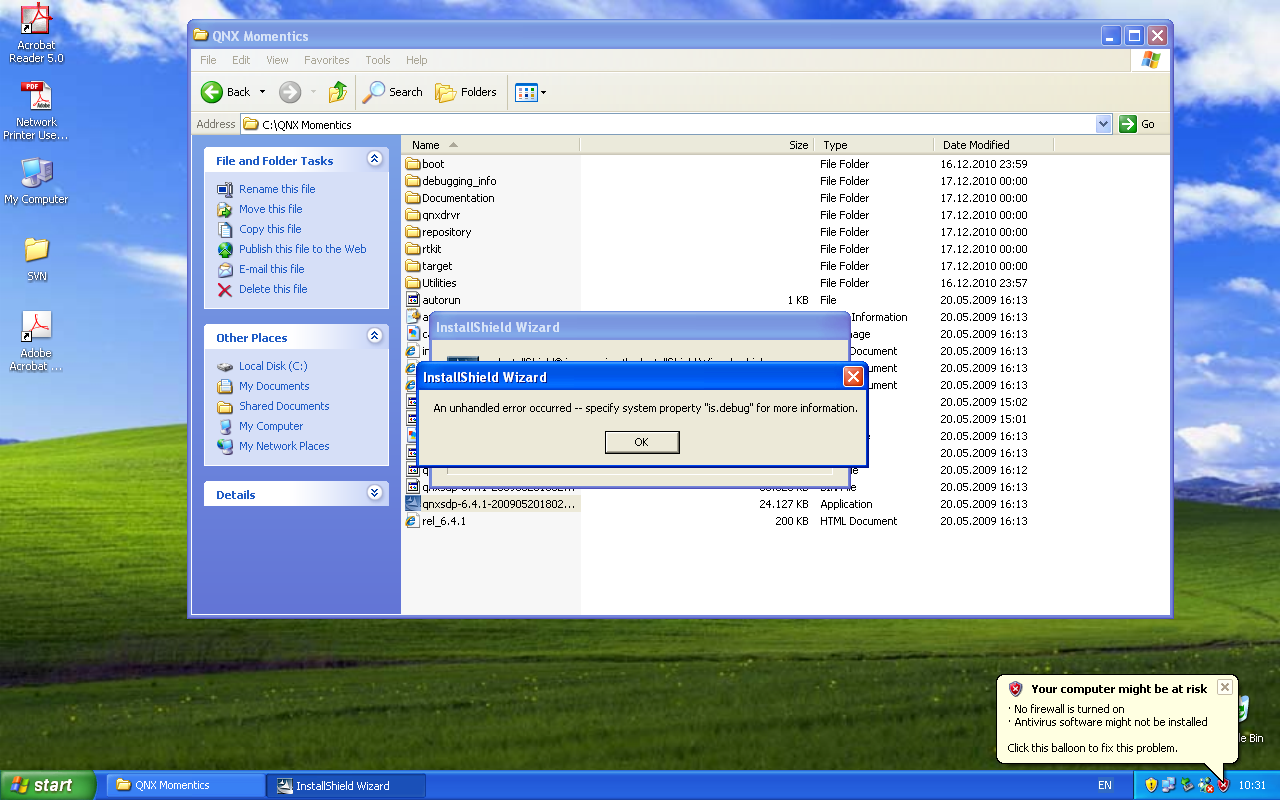
Task: Open the Views dropdown in toolbar
Action: tap(530, 92)
